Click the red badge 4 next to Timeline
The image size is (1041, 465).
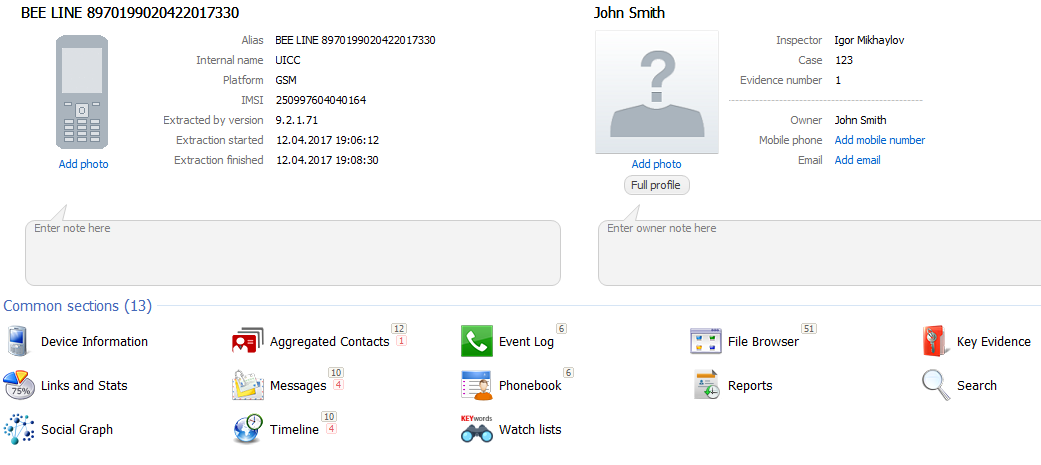point(331,428)
